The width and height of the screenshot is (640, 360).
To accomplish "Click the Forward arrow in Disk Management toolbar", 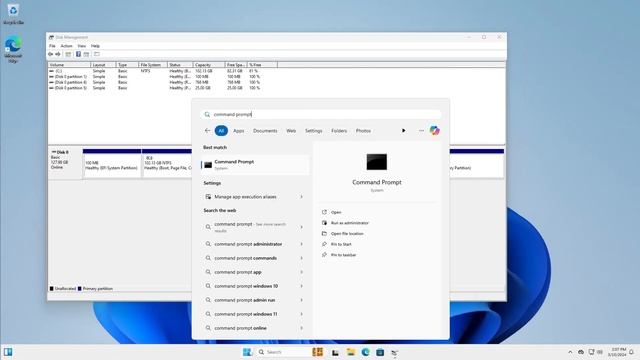I will [x=58, y=54].
